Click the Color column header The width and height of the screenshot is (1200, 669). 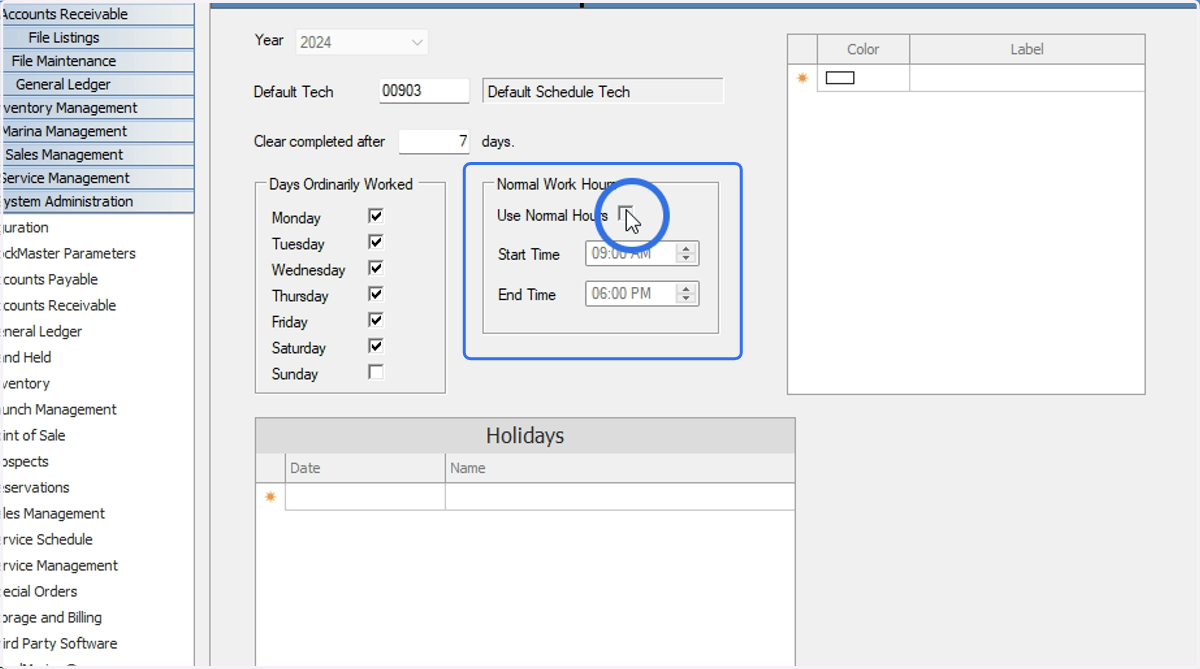point(863,49)
